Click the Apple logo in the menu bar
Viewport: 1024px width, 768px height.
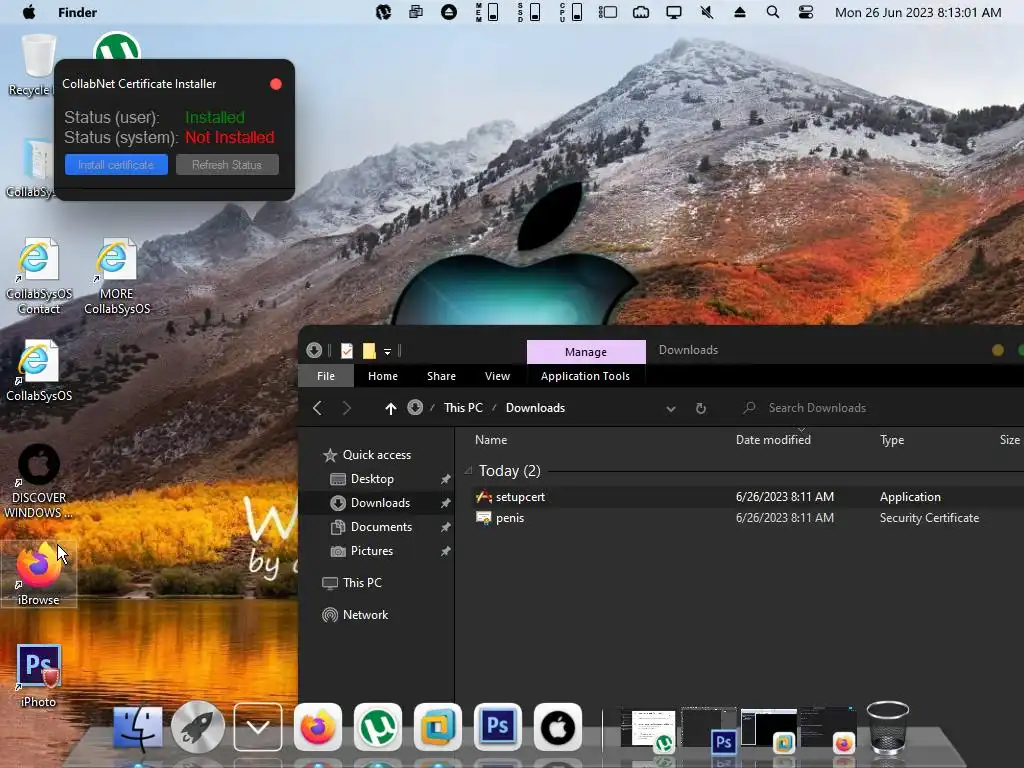[x=29, y=12]
